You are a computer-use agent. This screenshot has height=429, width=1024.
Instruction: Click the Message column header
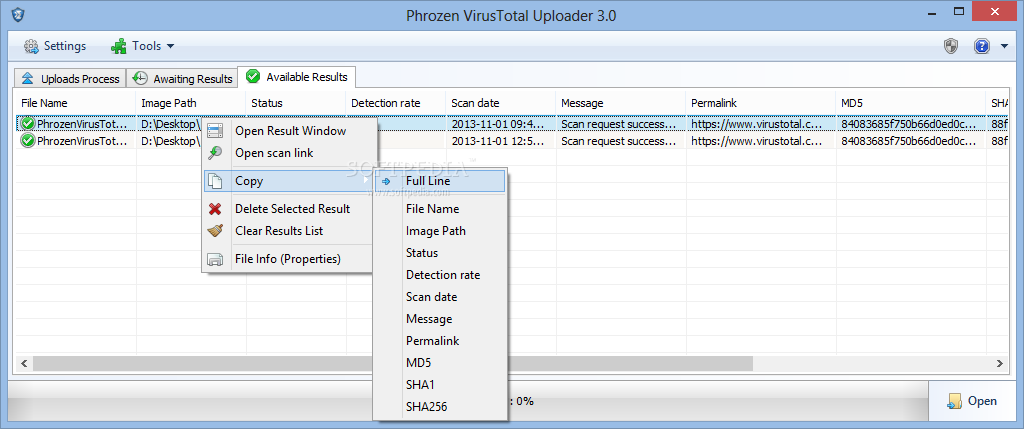tap(621, 103)
